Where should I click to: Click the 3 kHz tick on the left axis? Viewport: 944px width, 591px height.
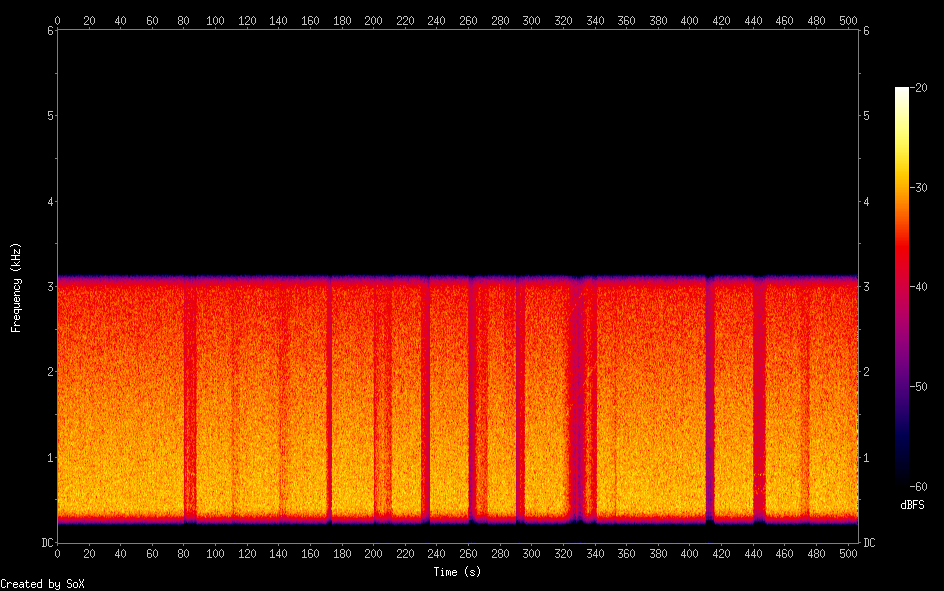pyautogui.click(x=49, y=287)
